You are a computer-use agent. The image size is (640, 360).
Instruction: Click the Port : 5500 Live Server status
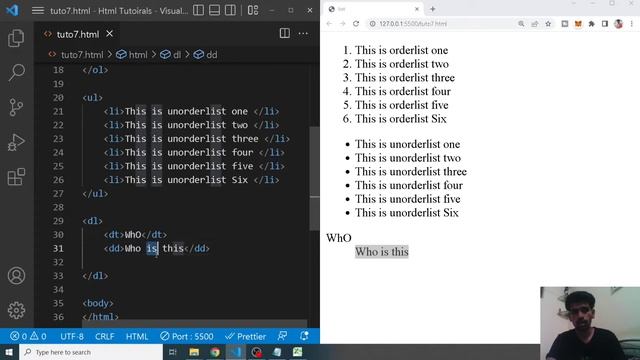pos(187,336)
